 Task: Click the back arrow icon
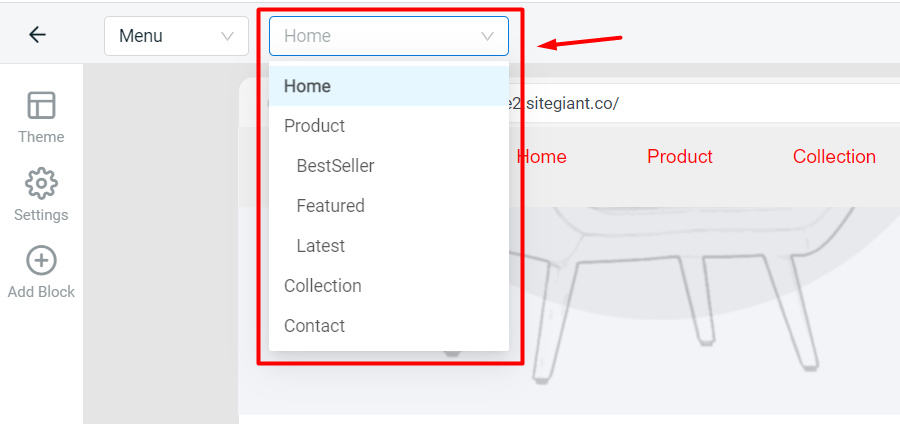37,35
